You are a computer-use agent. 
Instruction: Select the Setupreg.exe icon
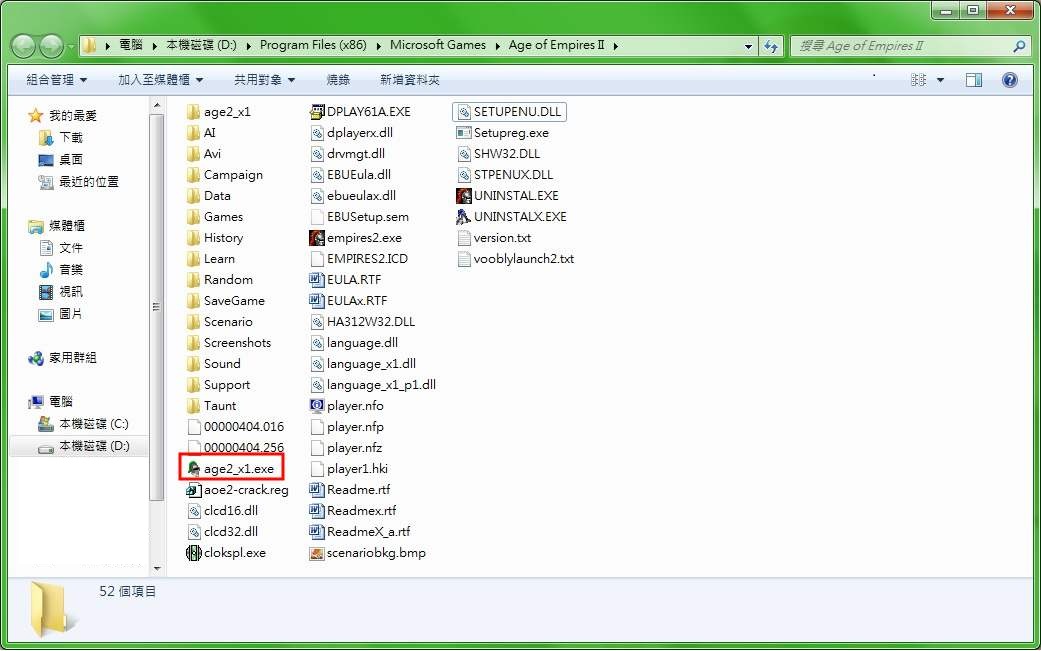[x=464, y=133]
